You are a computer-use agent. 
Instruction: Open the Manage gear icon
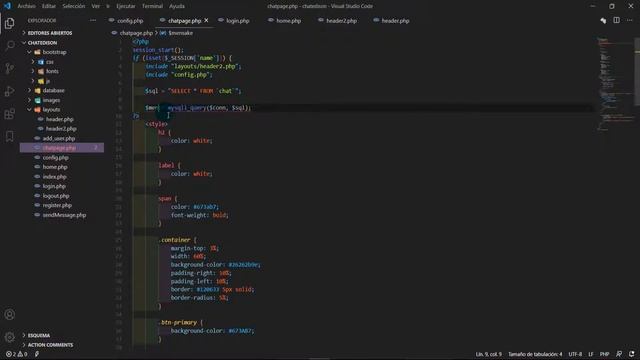(x=9, y=337)
